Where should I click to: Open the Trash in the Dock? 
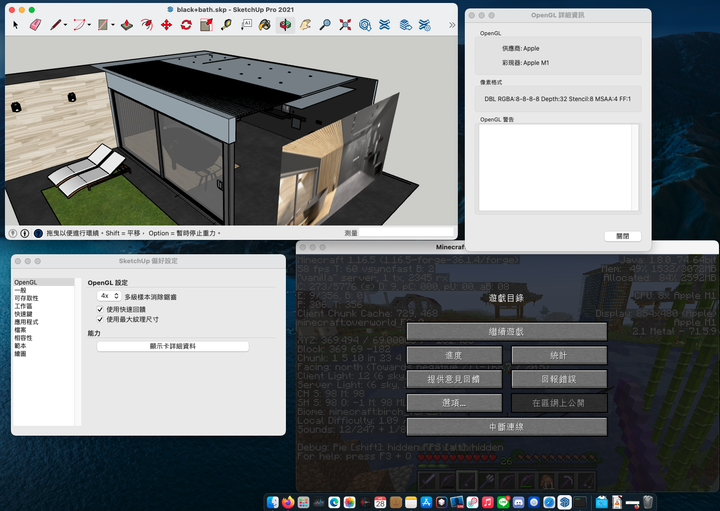(648, 502)
